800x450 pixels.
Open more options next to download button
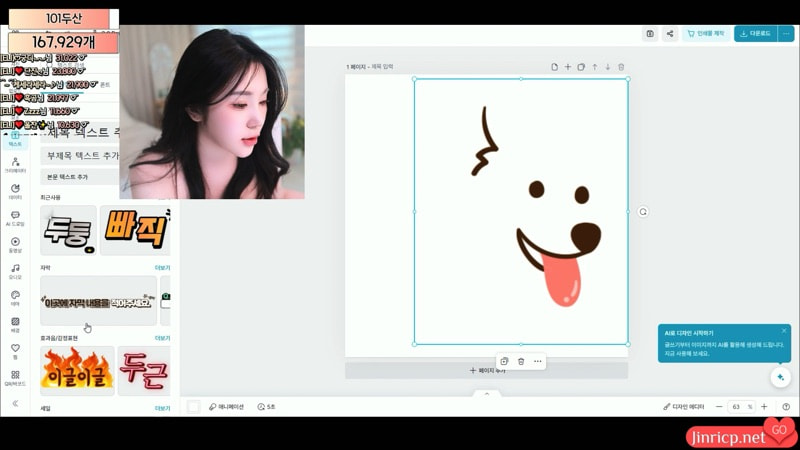pos(787,33)
